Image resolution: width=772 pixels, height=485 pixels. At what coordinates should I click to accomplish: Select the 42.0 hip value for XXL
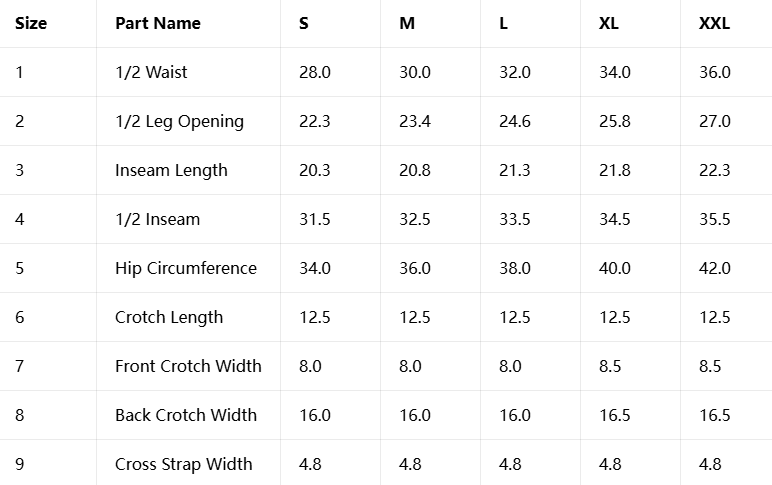(714, 268)
